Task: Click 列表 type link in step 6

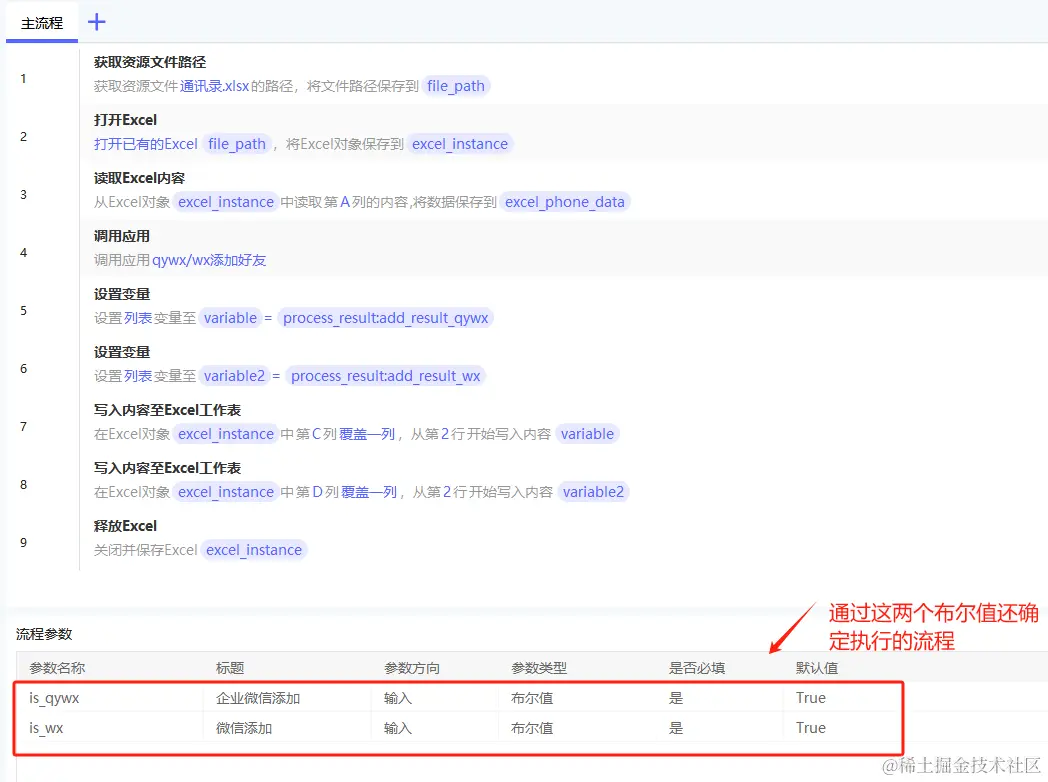Action: 138,376
